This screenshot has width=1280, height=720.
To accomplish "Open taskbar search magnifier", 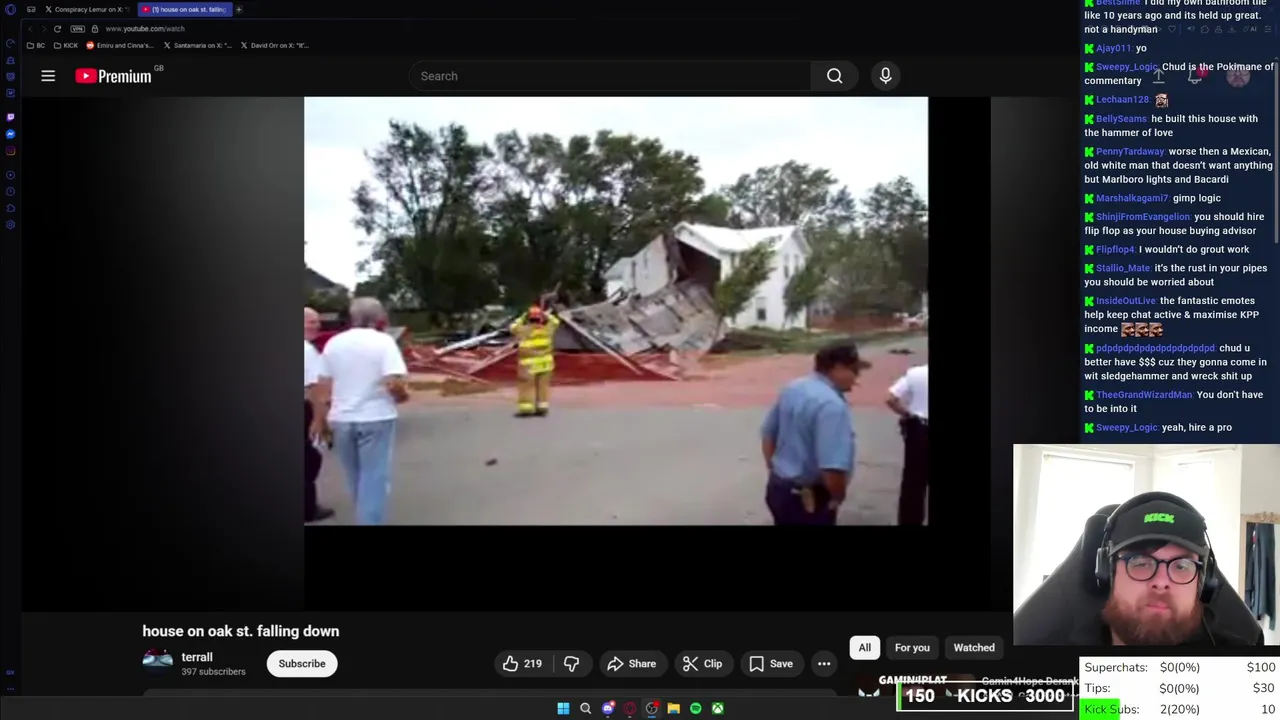I will point(585,708).
